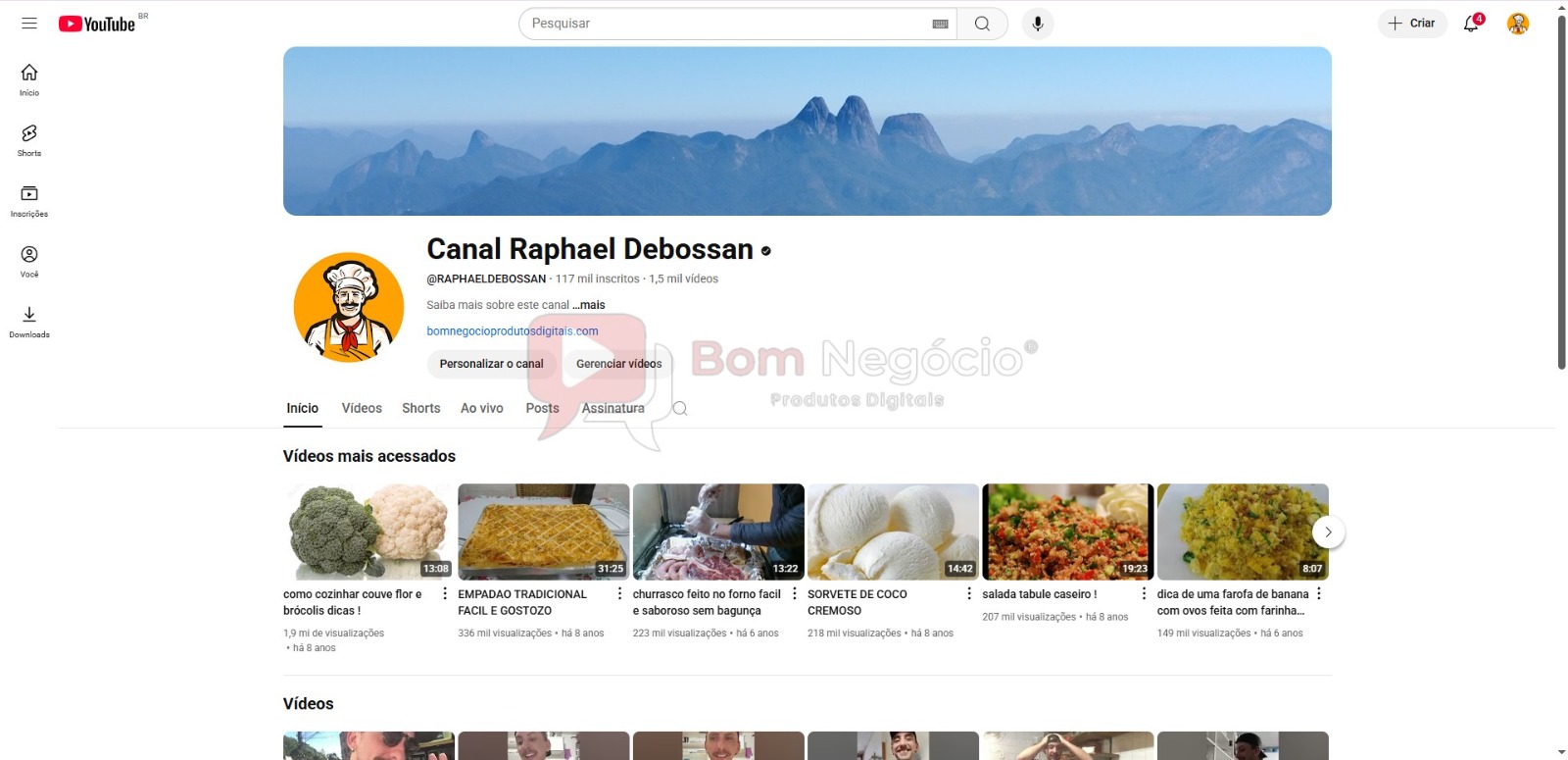Click the page vertical scrollbar
Screen dimensions: 1568x760
[1562, 192]
